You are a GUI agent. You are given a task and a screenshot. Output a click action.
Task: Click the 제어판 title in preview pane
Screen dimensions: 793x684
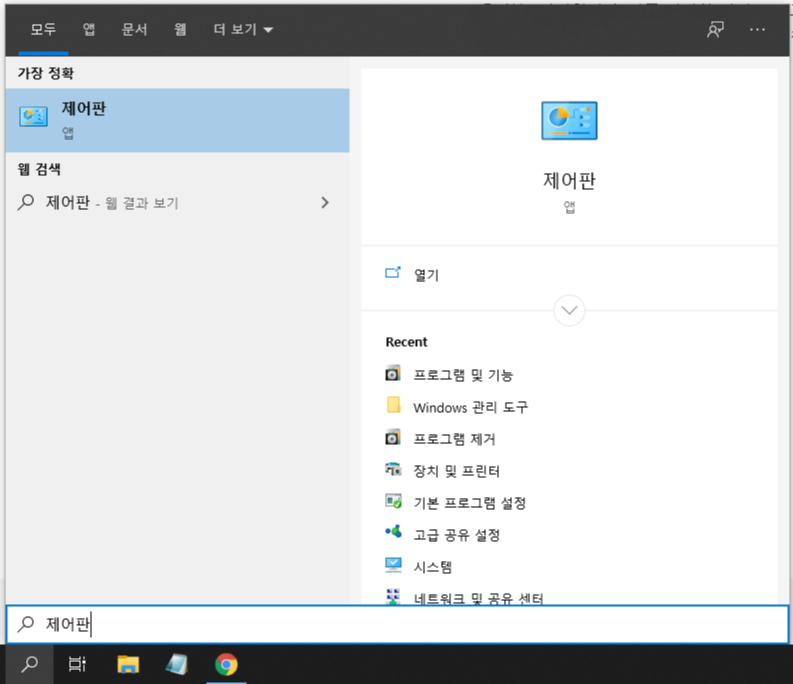pos(569,181)
